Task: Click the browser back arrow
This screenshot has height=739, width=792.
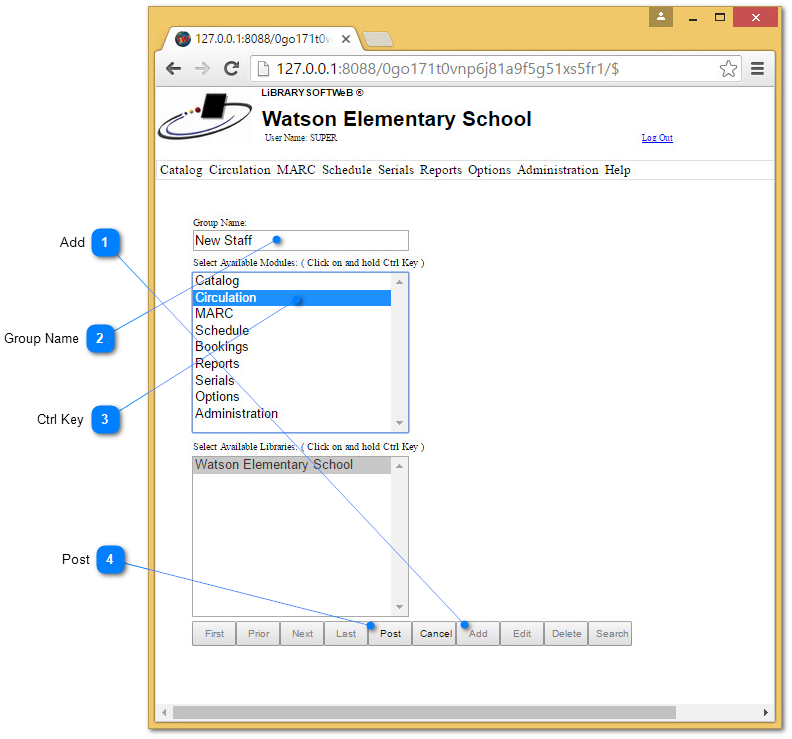Action: tap(173, 69)
